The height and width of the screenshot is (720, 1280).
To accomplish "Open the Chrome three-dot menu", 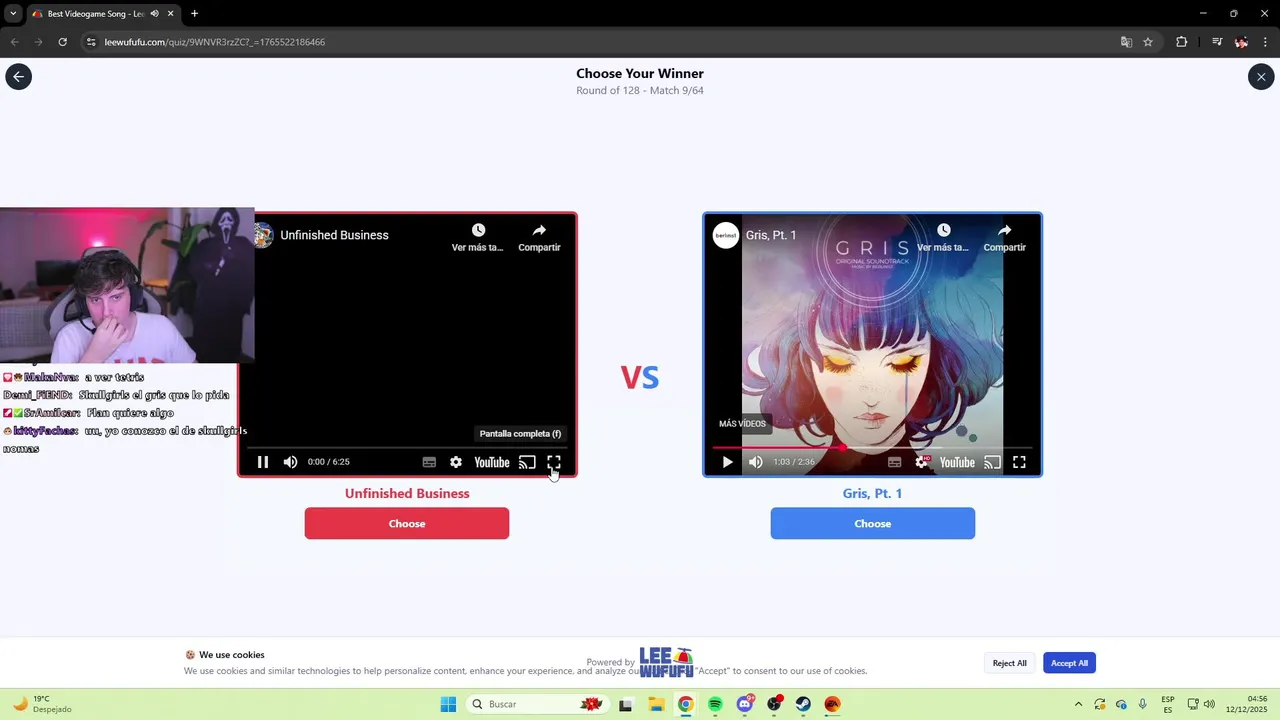I will coord(1266,42).
